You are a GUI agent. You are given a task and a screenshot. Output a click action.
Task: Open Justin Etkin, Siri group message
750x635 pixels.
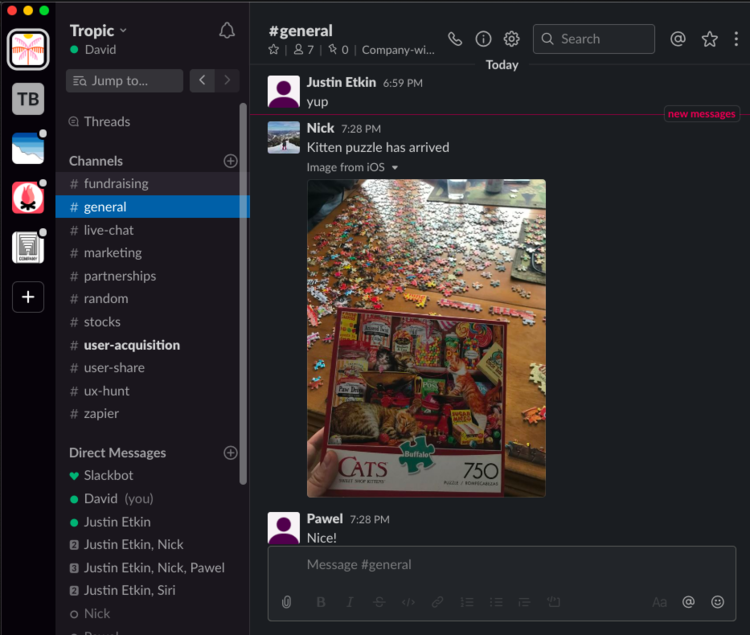click(x=152, y=591)
